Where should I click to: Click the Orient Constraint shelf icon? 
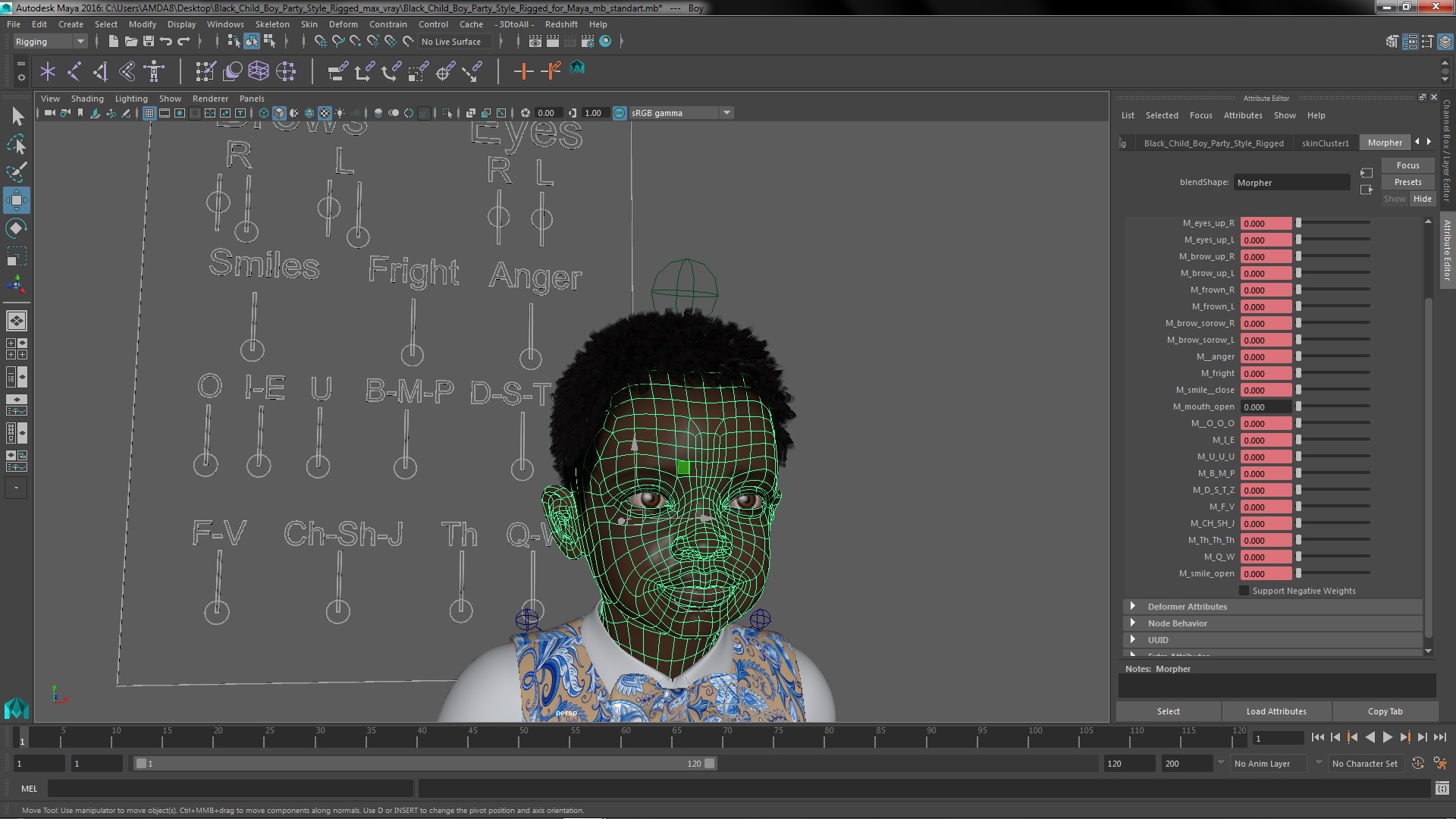(391, 71)
